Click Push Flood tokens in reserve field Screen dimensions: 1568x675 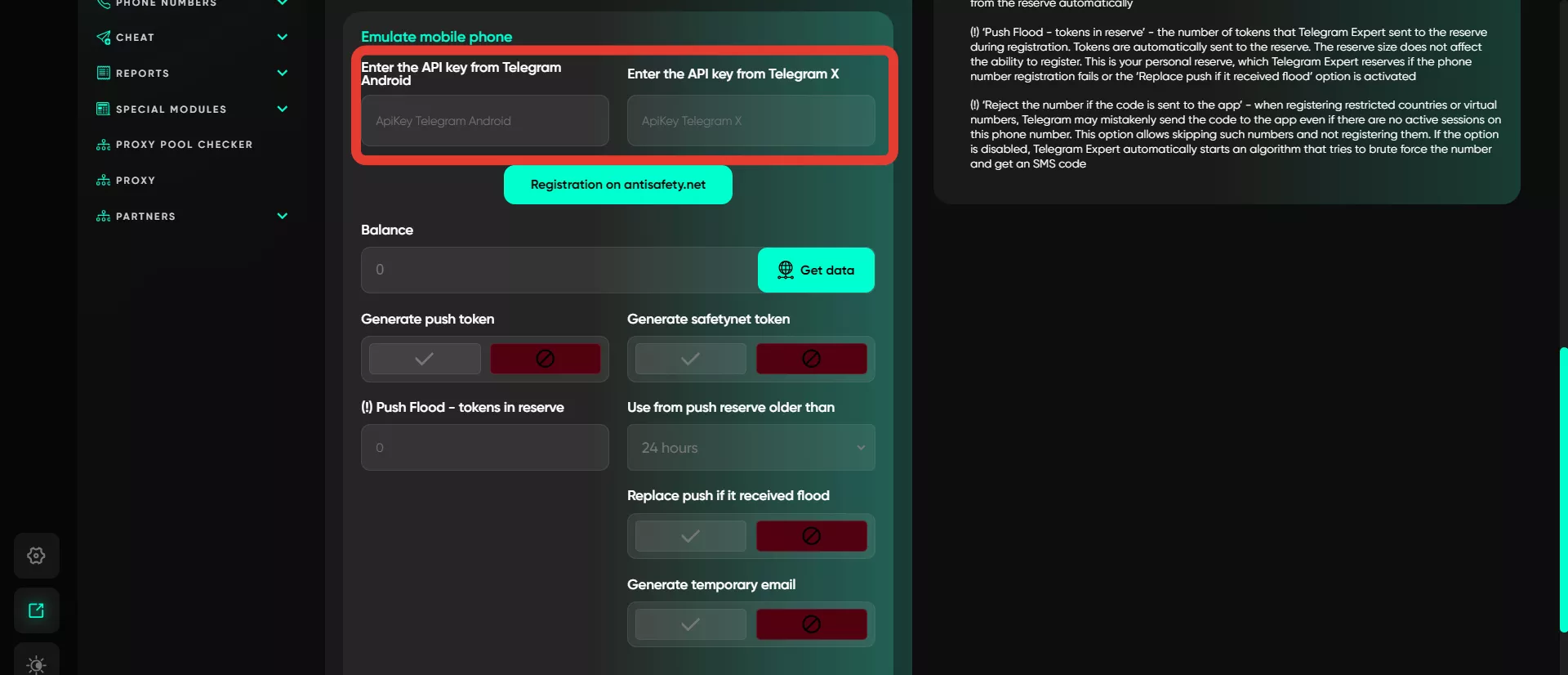485,448
